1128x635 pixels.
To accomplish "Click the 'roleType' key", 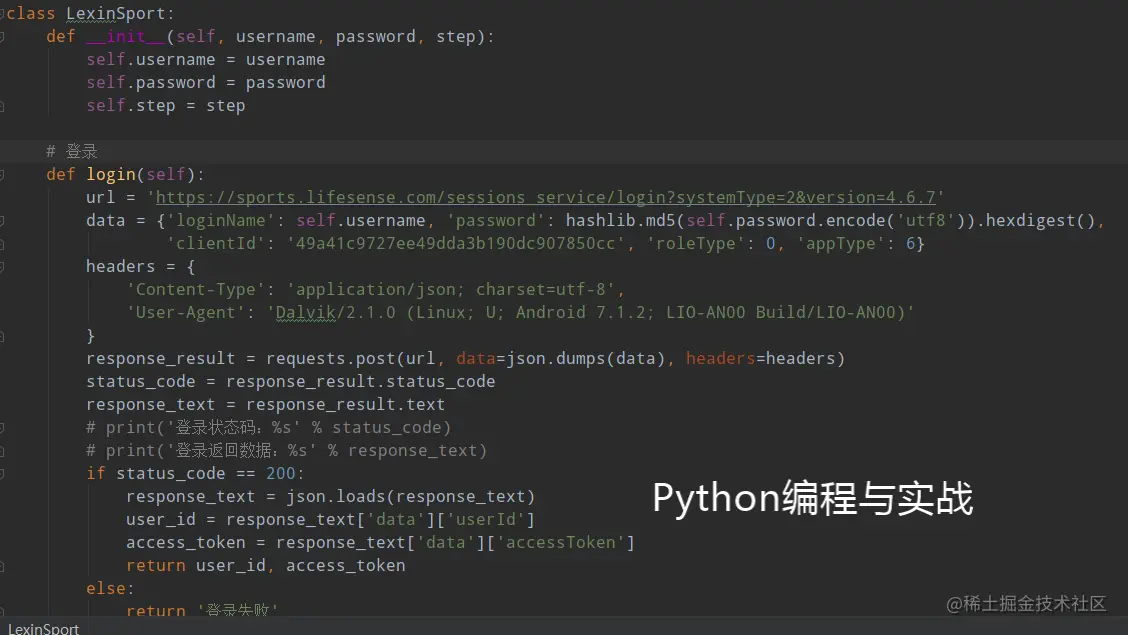I will coord(696,244).
